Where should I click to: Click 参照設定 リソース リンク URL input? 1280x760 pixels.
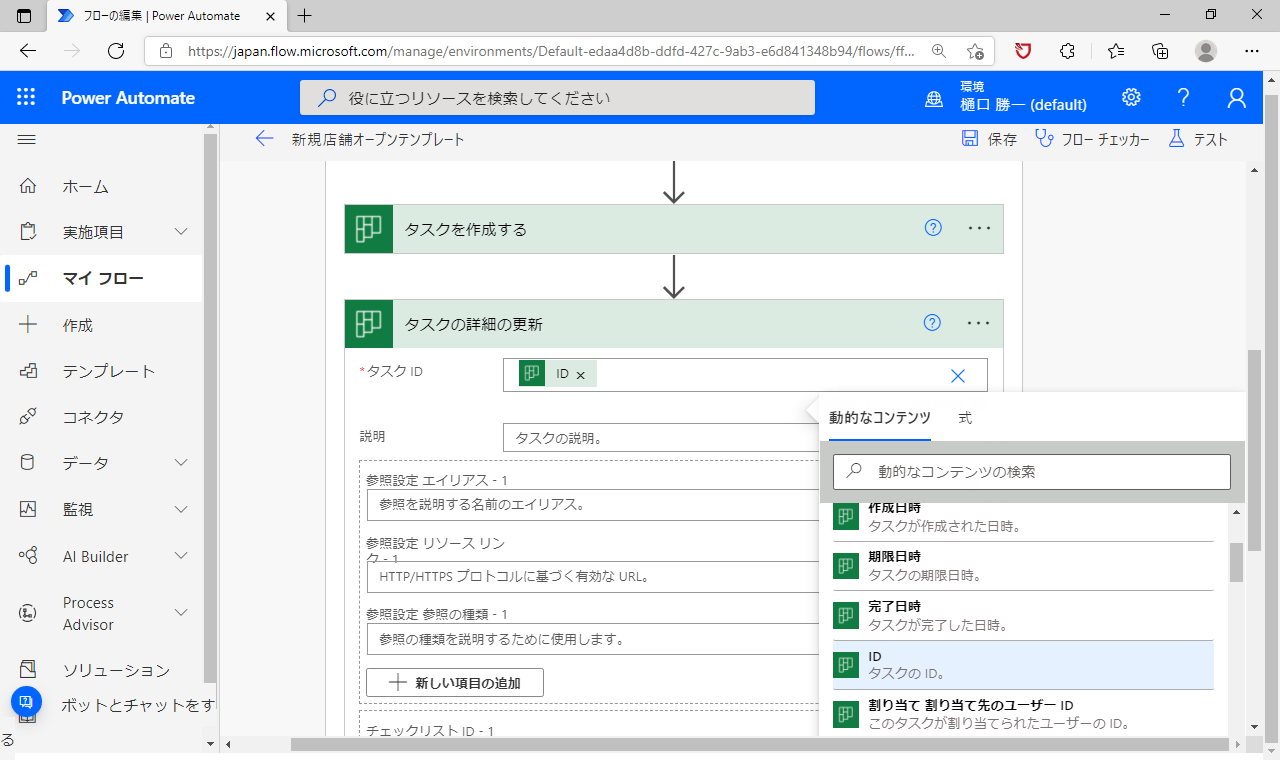coord(593,577)
